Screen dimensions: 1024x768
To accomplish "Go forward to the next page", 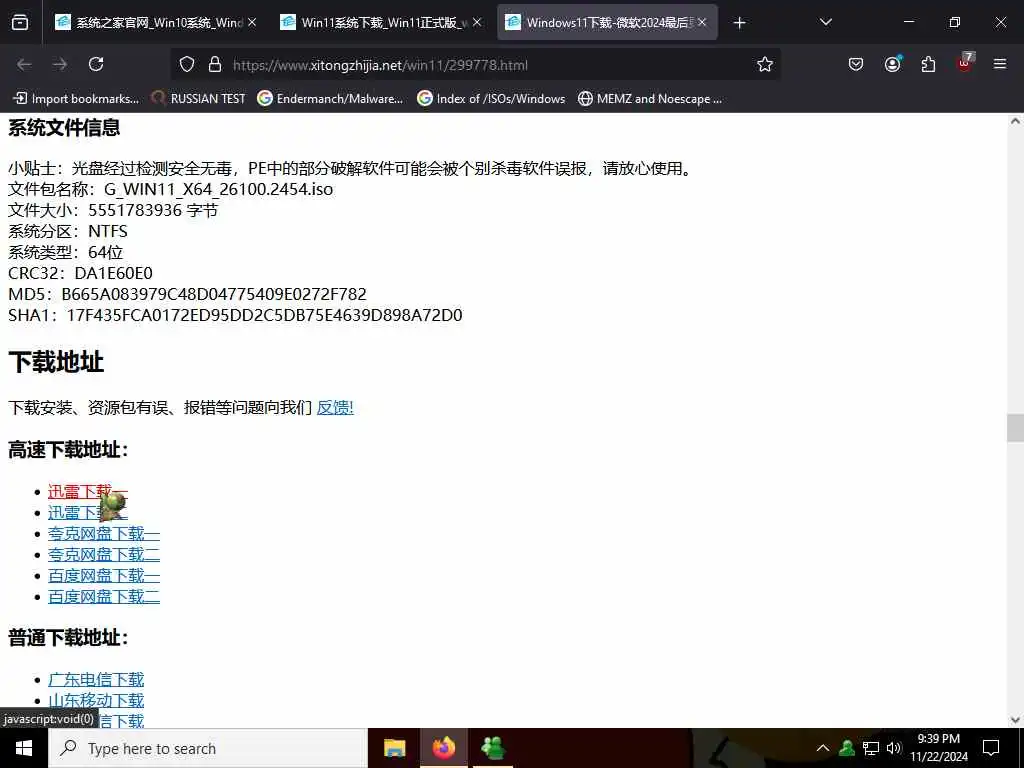I will pyautogui.click(x=60, y=64).
